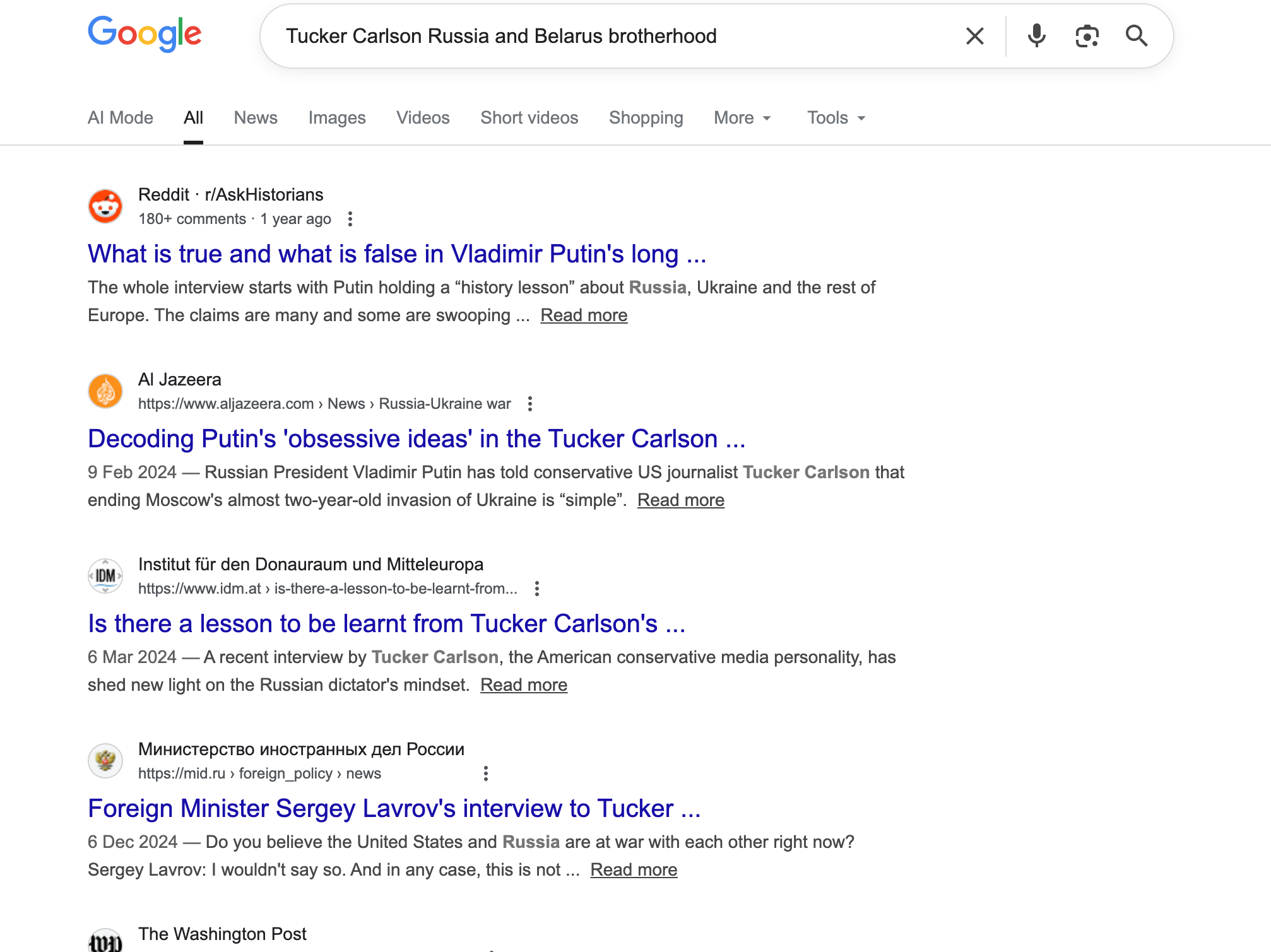The height and width of the screenshot is (952, 1271).
Task: Switch to the News tab
Action: tap(255, 117)
